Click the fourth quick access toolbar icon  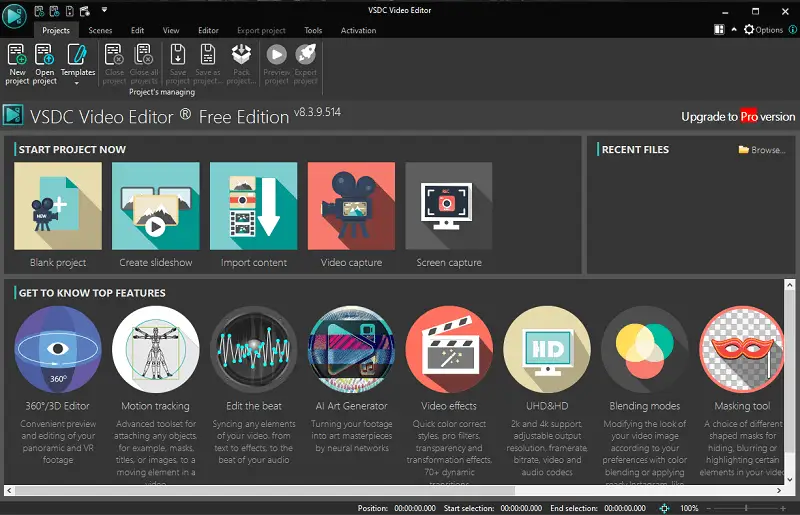pos(85,10)
